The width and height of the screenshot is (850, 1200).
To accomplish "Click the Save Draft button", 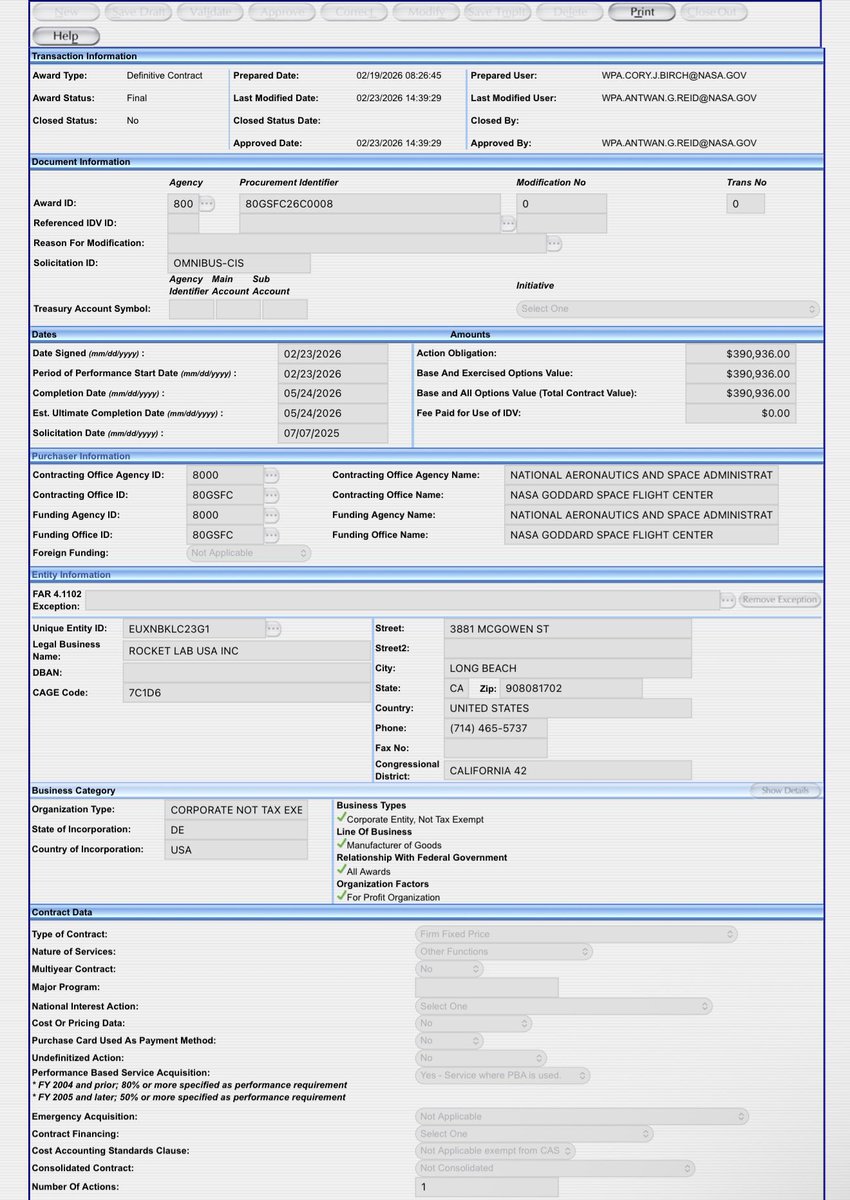I will click(x=137, y=12).
